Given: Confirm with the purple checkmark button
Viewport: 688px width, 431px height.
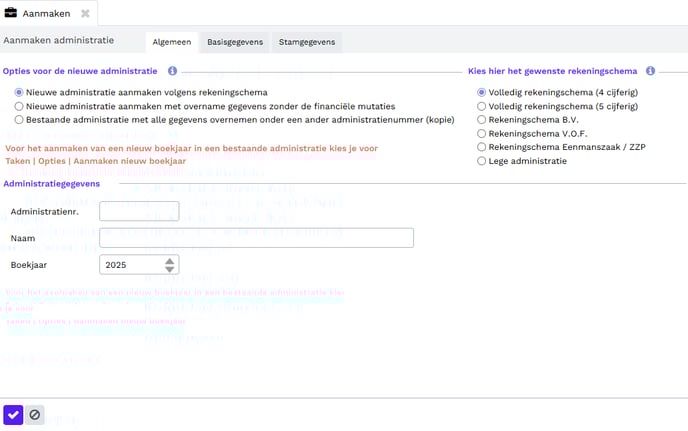Looking at the screenshot, I should [x=13, y=415].
